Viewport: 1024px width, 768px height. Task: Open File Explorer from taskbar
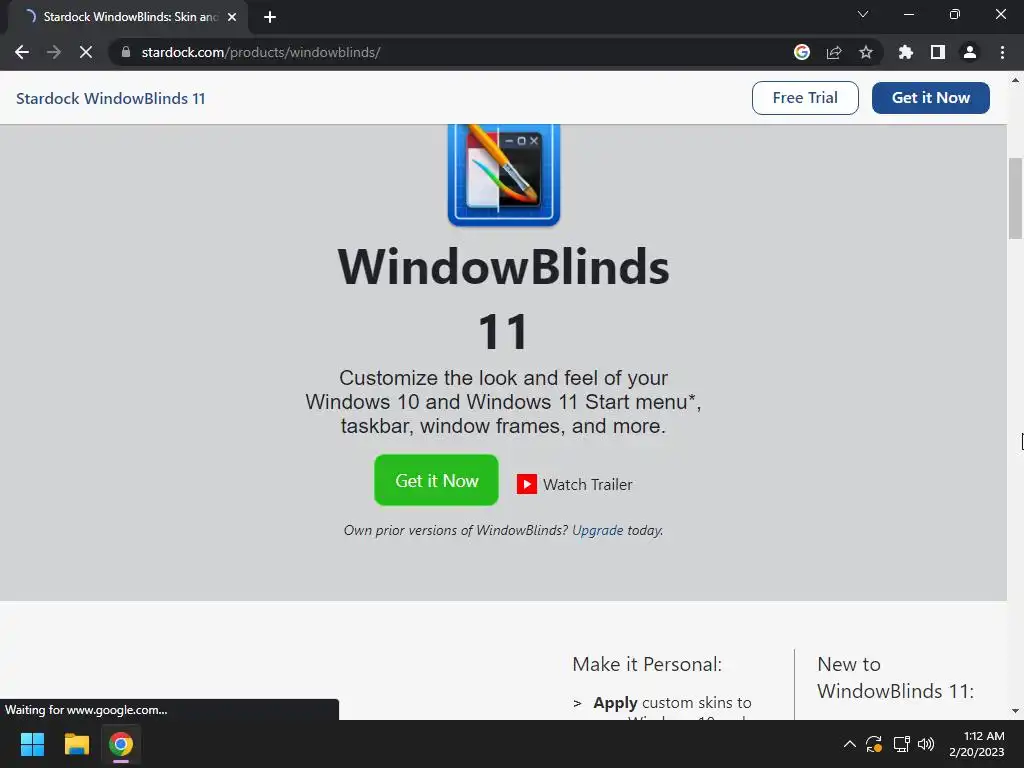tap(76, 744)
